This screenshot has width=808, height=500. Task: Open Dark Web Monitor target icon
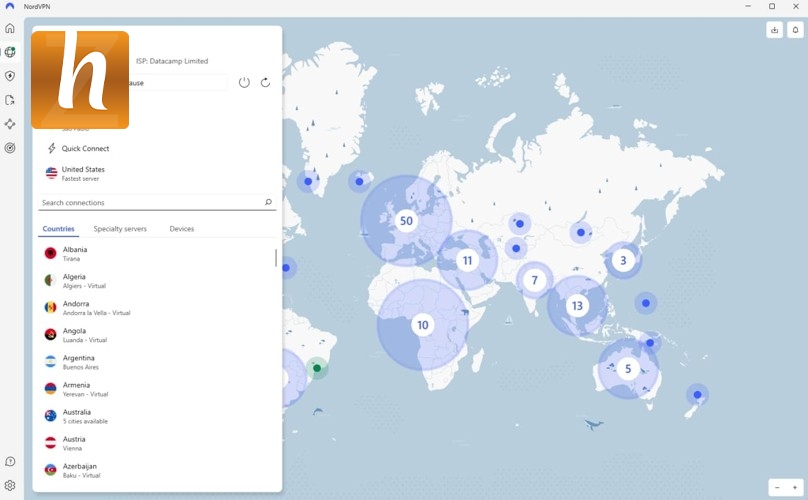click(10, 148)
